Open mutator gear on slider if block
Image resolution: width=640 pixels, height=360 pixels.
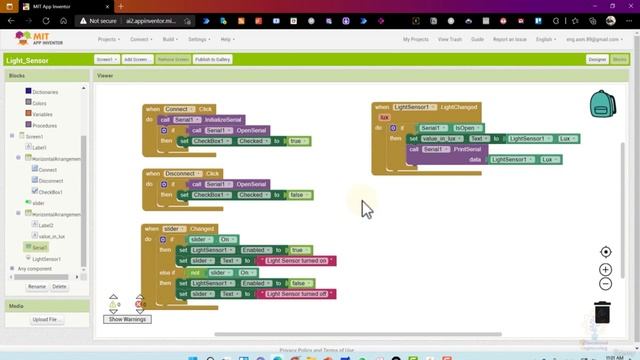tap(162, 239)
